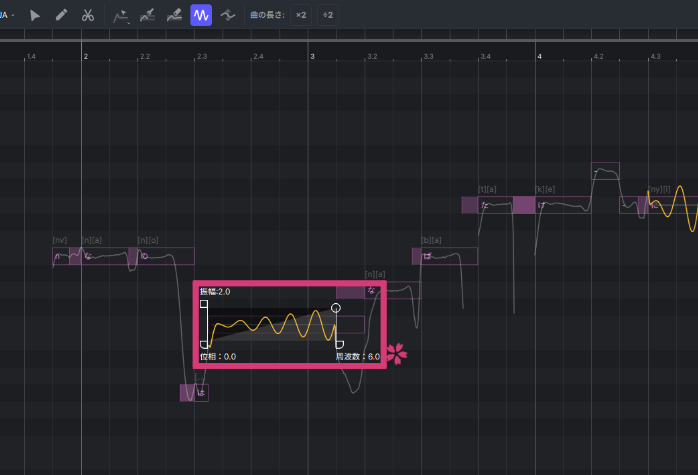This screenshot has width=698, height=475.
Task: Click the ×2 song length button
Action: [301, 16]
